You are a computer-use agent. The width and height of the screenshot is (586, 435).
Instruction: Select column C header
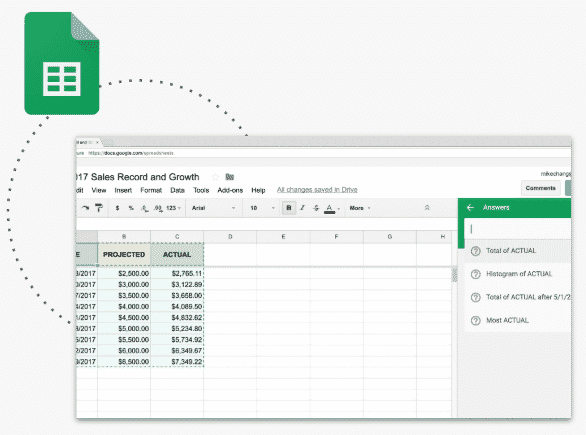[x=177, y=237]
